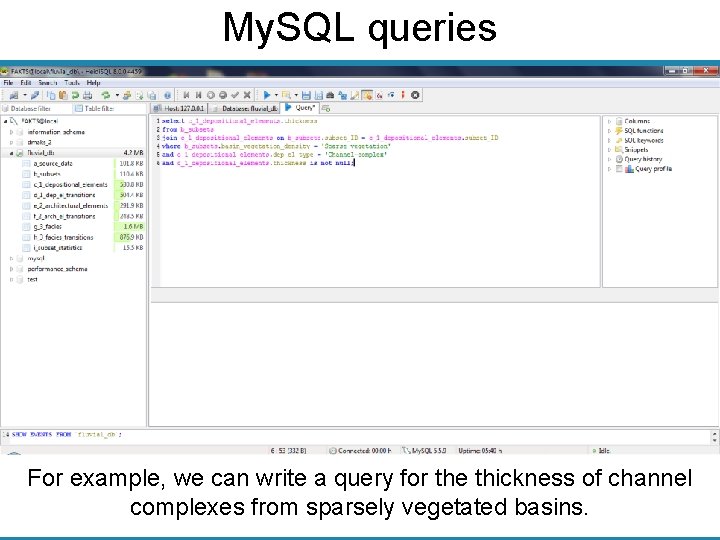Open the Help menu
Viewport: 720px width, 540px height.
coord(93,83)
